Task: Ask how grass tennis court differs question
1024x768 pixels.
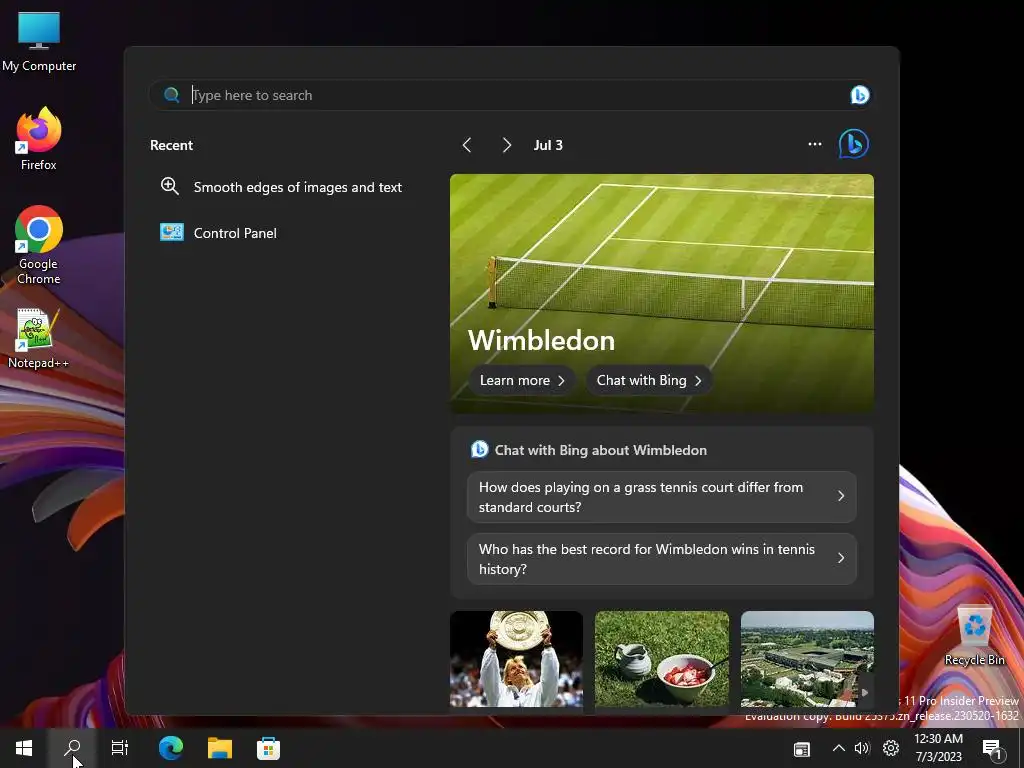Action: pyautogui.click(x=662, y=497)
